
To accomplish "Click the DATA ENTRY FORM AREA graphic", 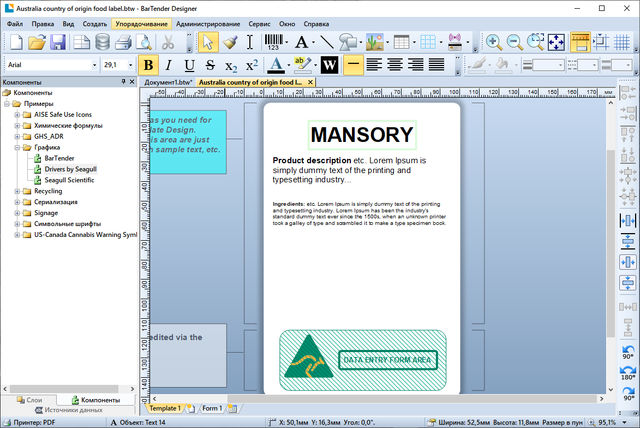I will (388, 360).
